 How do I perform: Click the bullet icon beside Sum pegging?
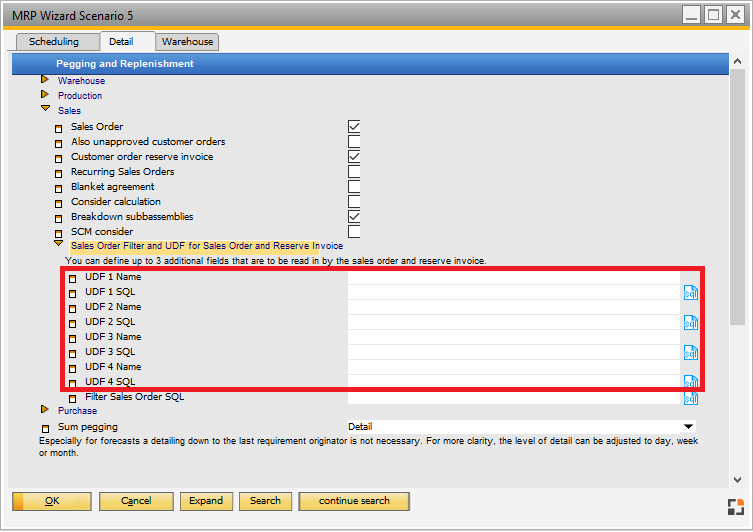coord(45,427)
